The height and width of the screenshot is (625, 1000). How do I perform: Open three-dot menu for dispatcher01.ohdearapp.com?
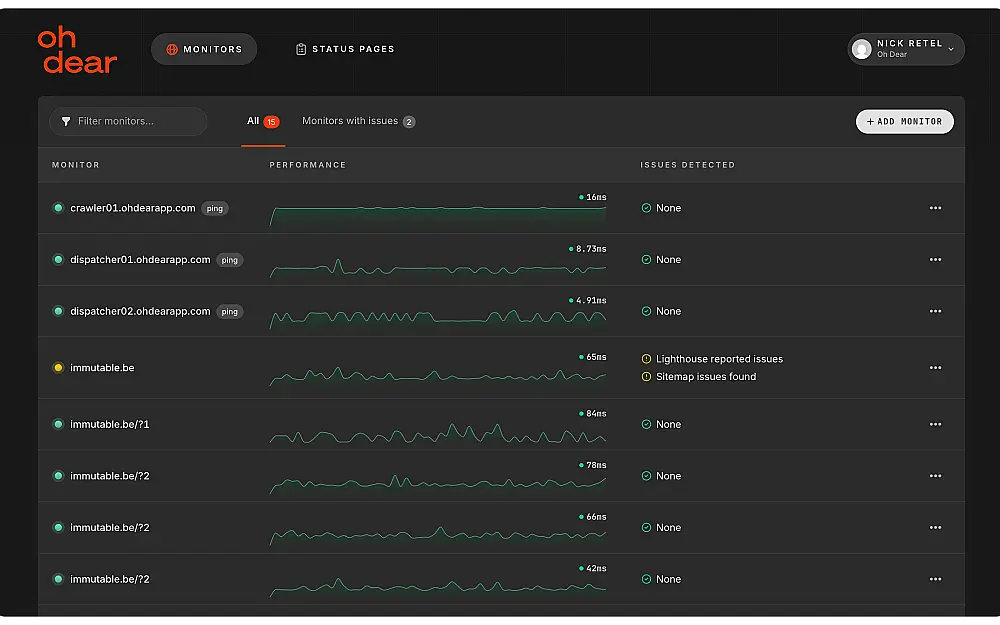[935, 260]
